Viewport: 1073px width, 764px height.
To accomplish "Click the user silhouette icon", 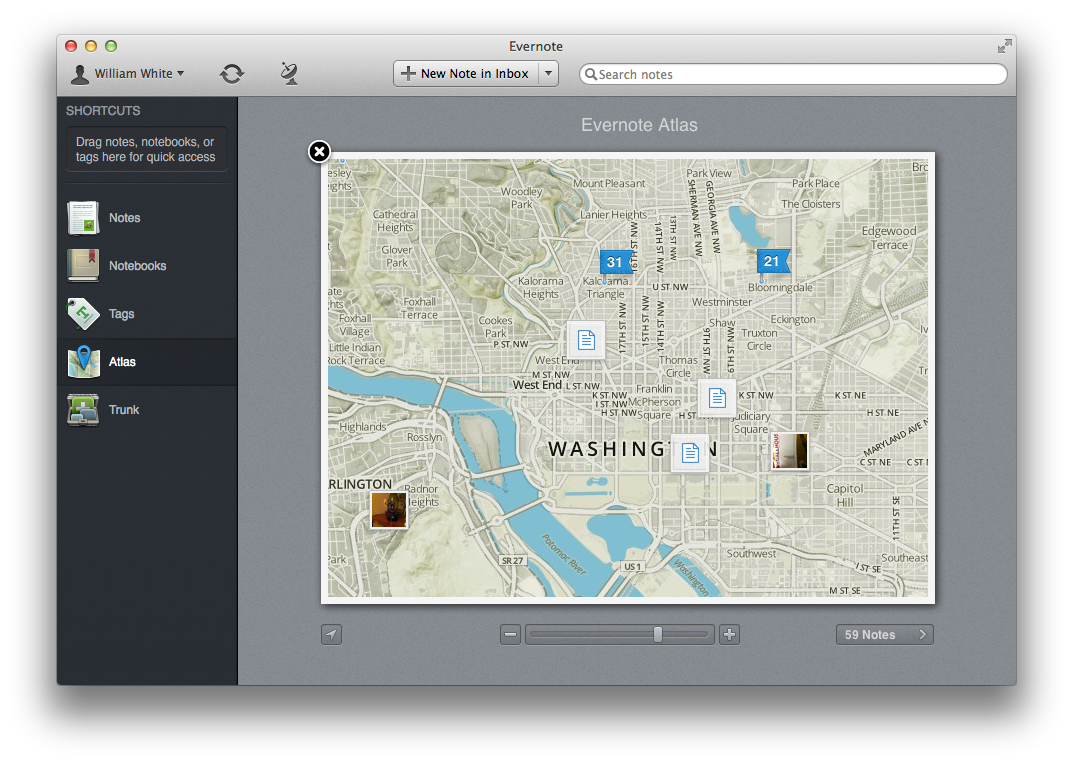I will point(80,74).
